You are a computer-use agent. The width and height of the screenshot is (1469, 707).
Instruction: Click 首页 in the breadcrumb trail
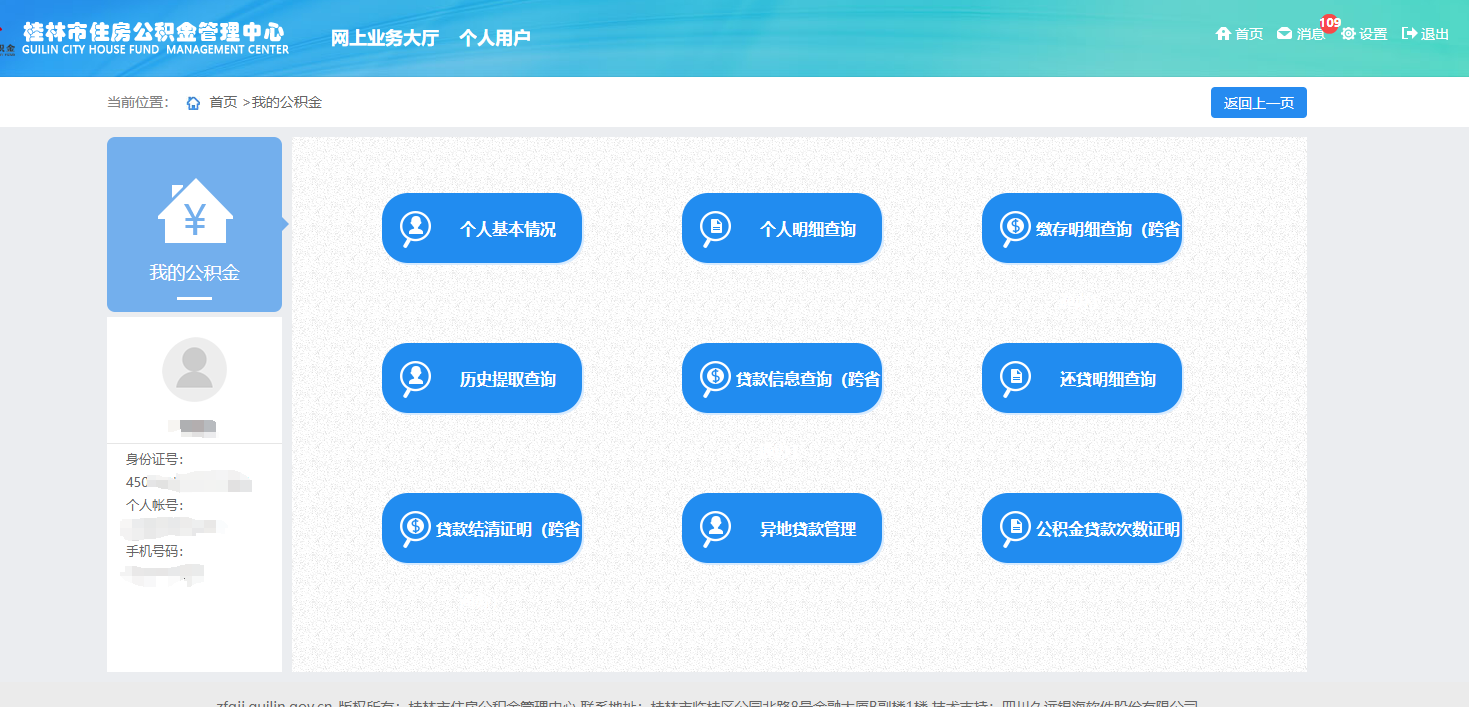coord(222,103)
